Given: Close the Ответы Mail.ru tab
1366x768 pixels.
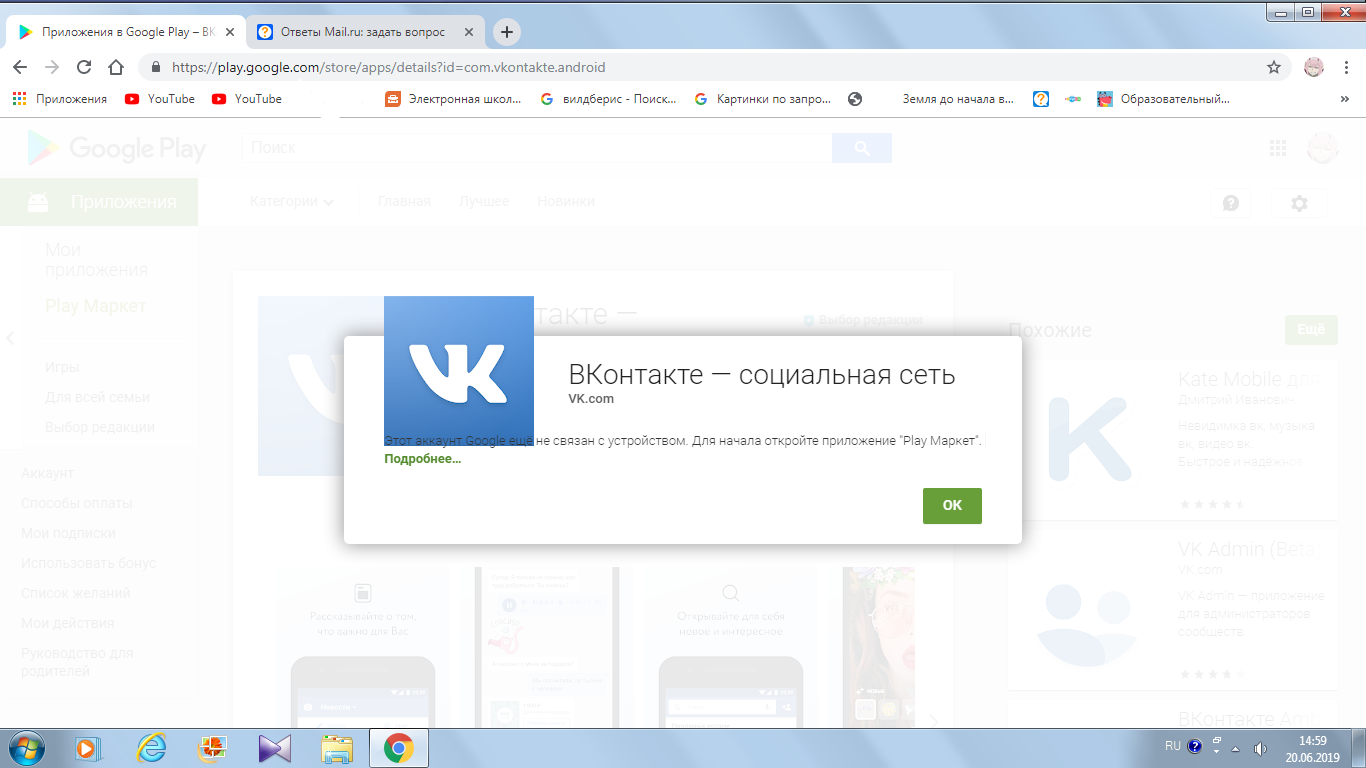Looking at the screenshot, I should click(x=470, y=32).
